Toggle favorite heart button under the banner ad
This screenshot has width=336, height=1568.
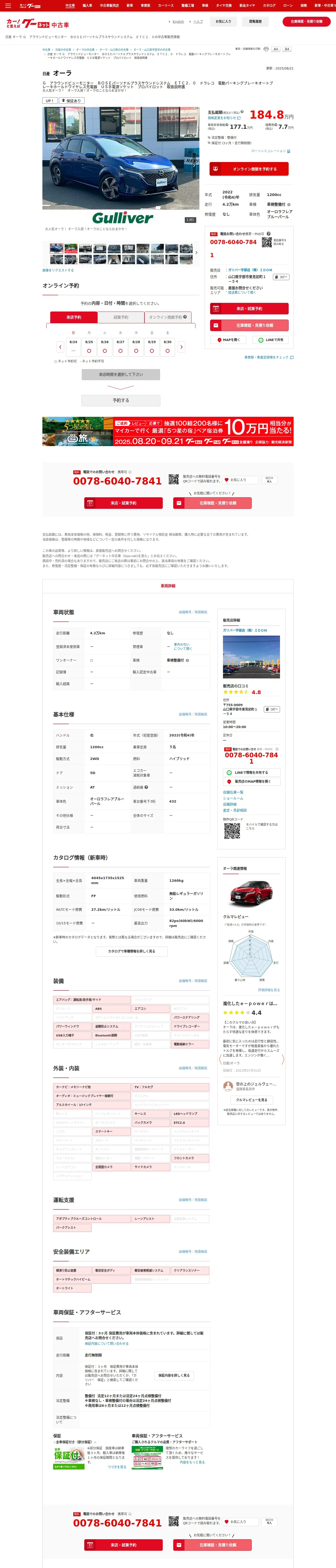(241, 480)
